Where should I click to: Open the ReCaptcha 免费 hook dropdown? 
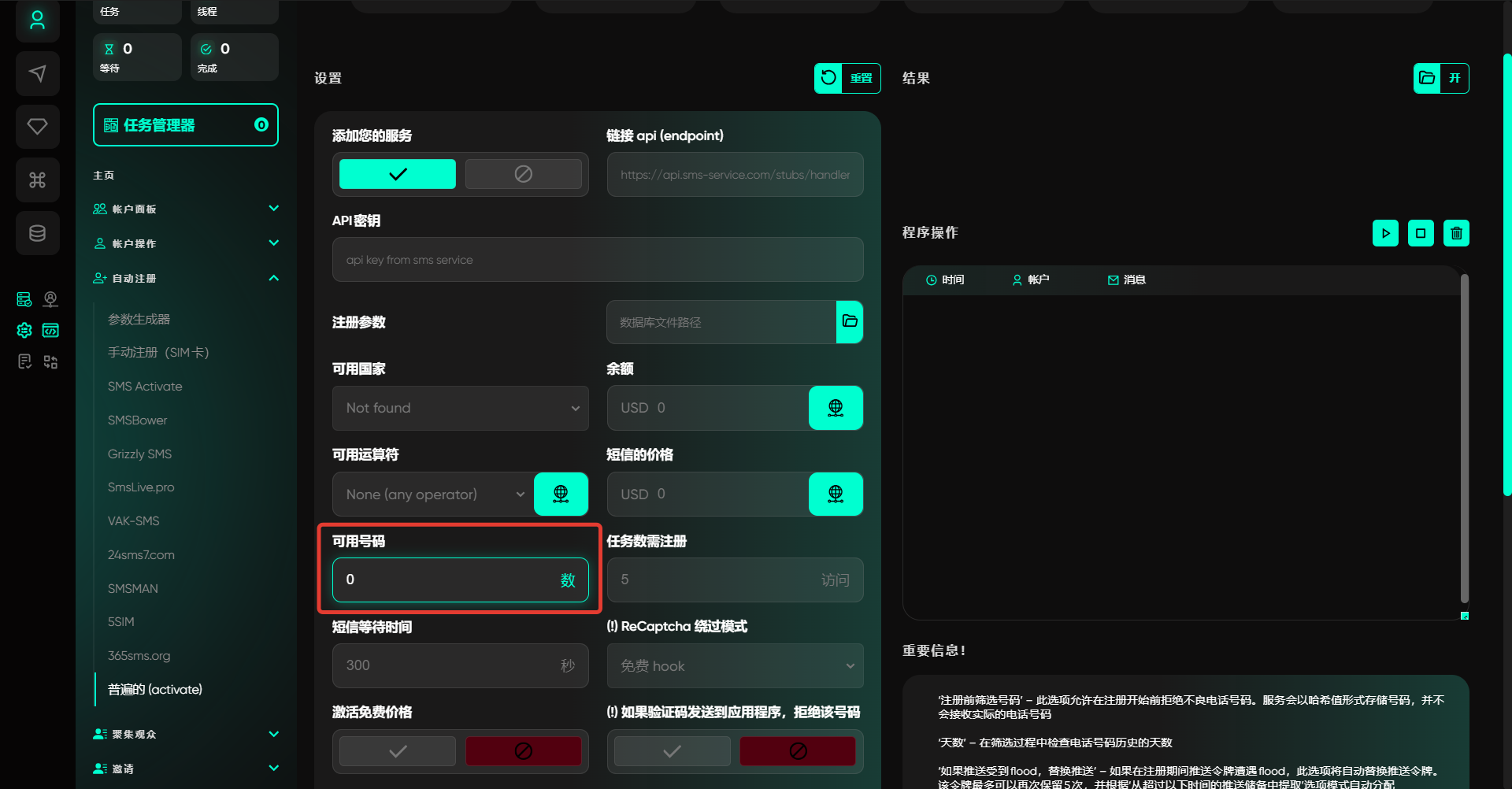click(734, 666)
